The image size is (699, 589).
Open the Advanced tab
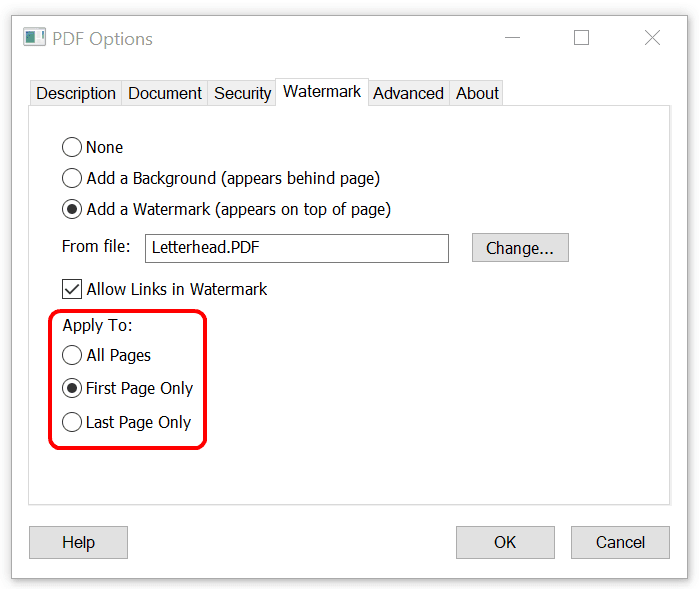tap(408, 93)
